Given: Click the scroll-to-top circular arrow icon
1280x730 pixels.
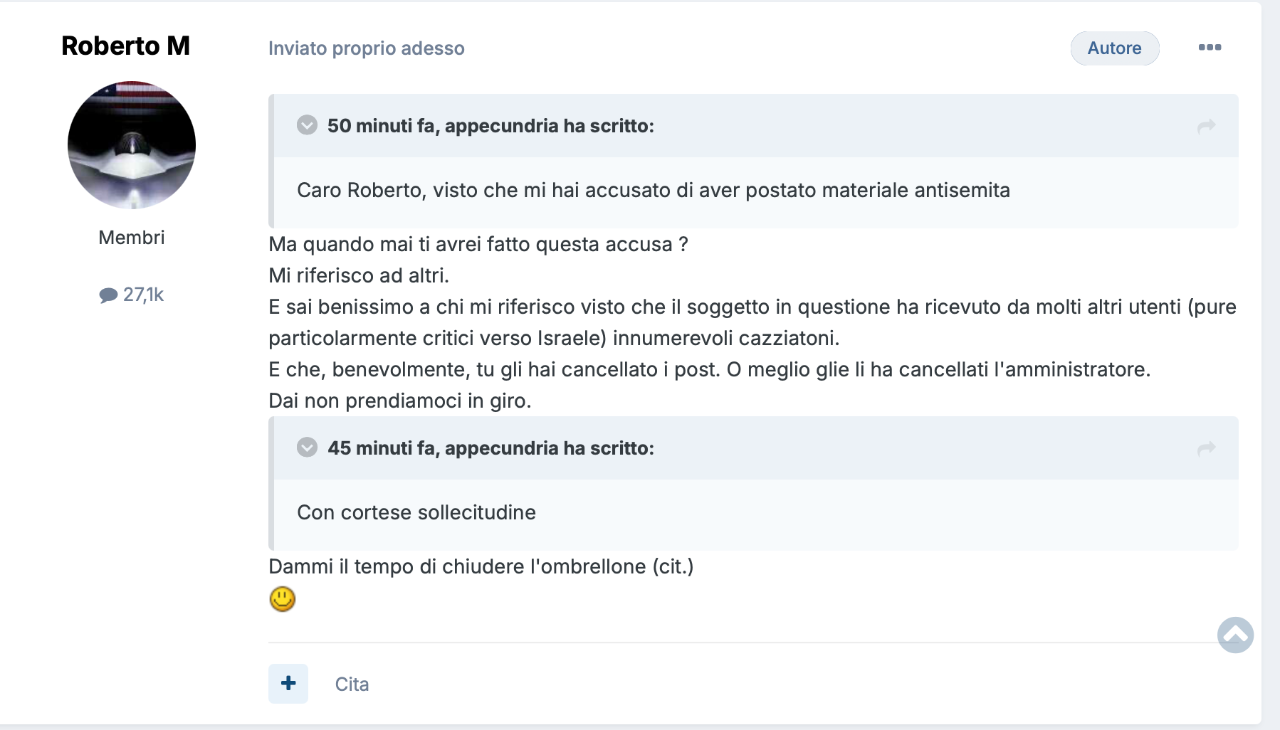Looking at the screenshot, I should [x=1235, y=634].
